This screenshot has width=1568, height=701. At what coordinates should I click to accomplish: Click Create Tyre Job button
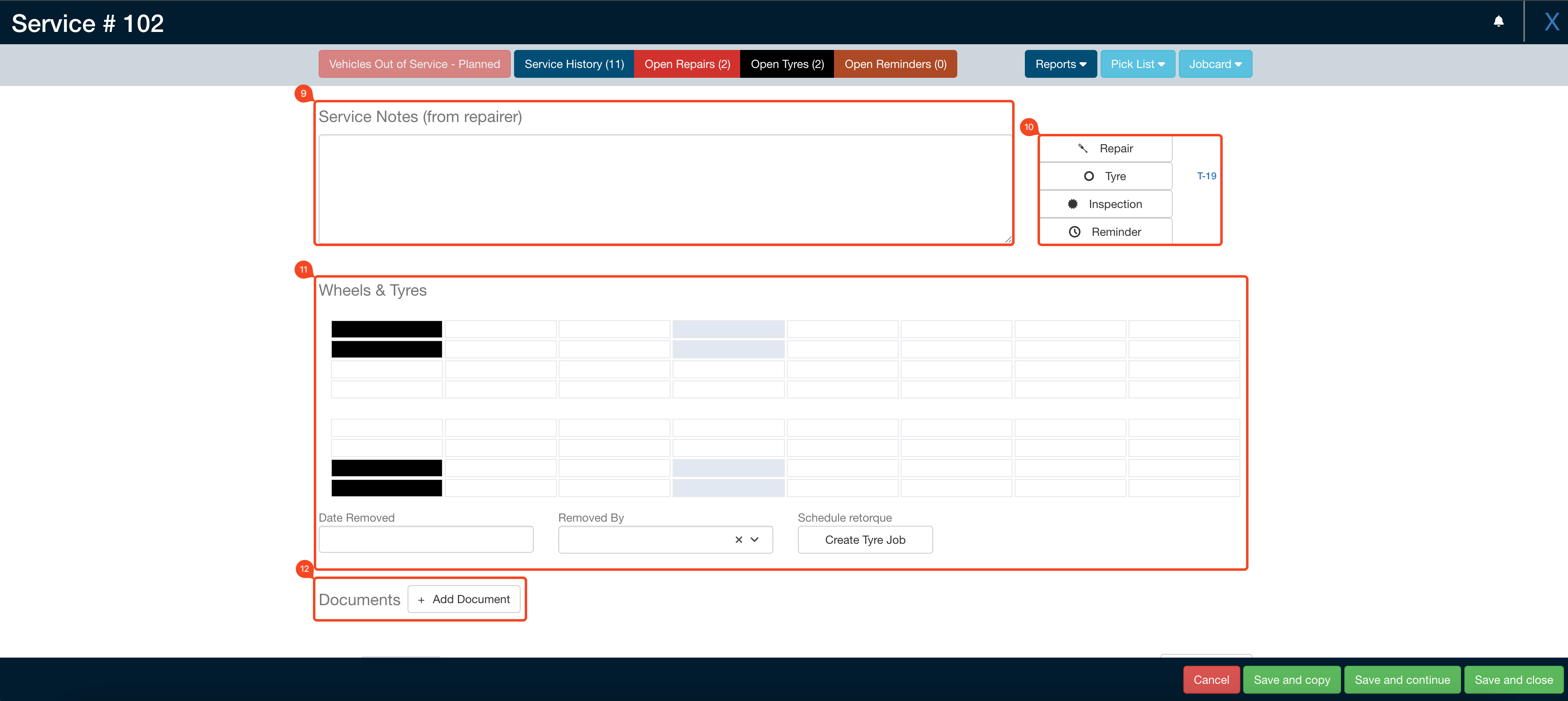pos(865,540)
